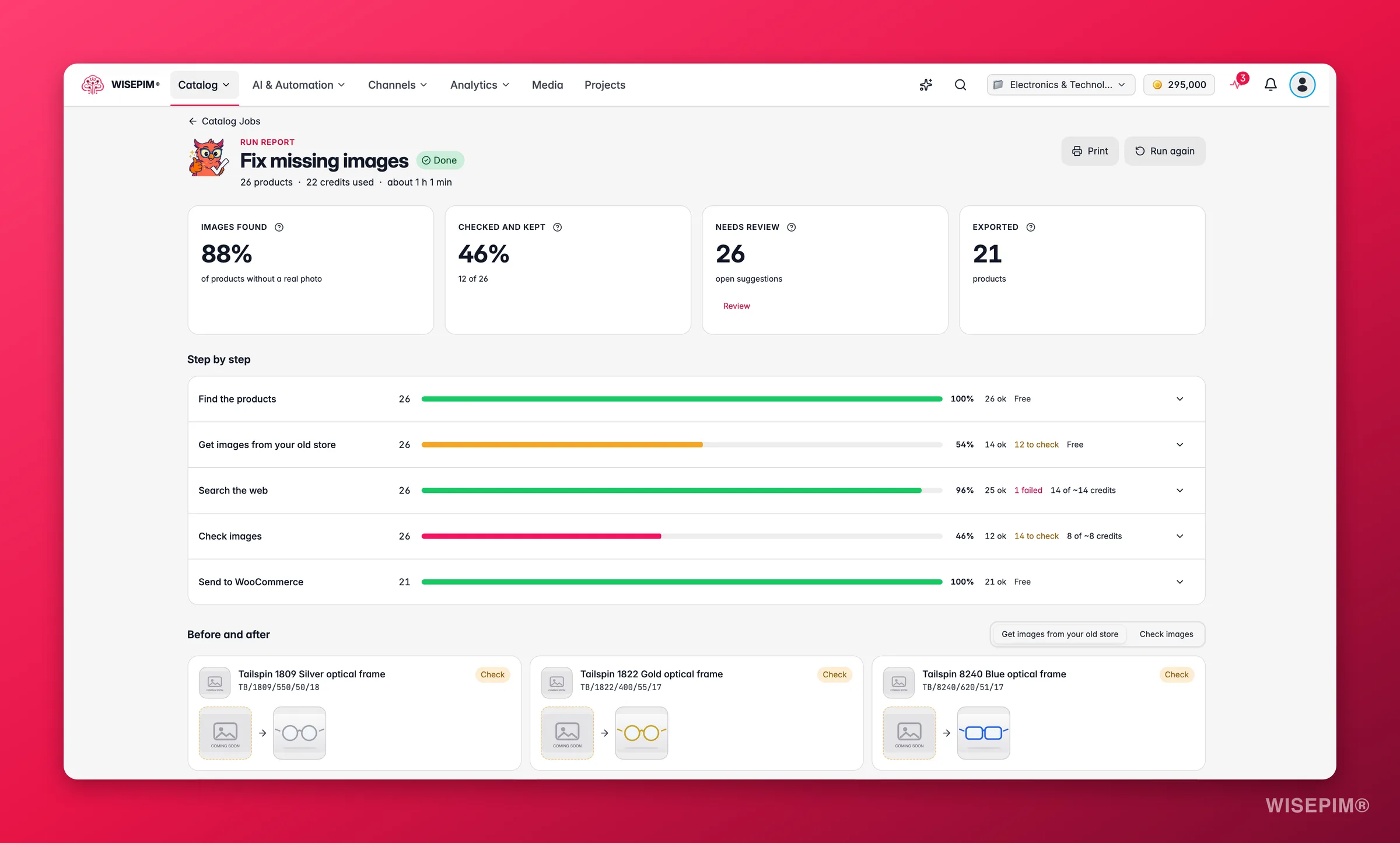Image resolution: width=1400 pixels, height=843 pixels.
Task: Click the Send to WooCommerce progress bar
Action: (681, 582)
